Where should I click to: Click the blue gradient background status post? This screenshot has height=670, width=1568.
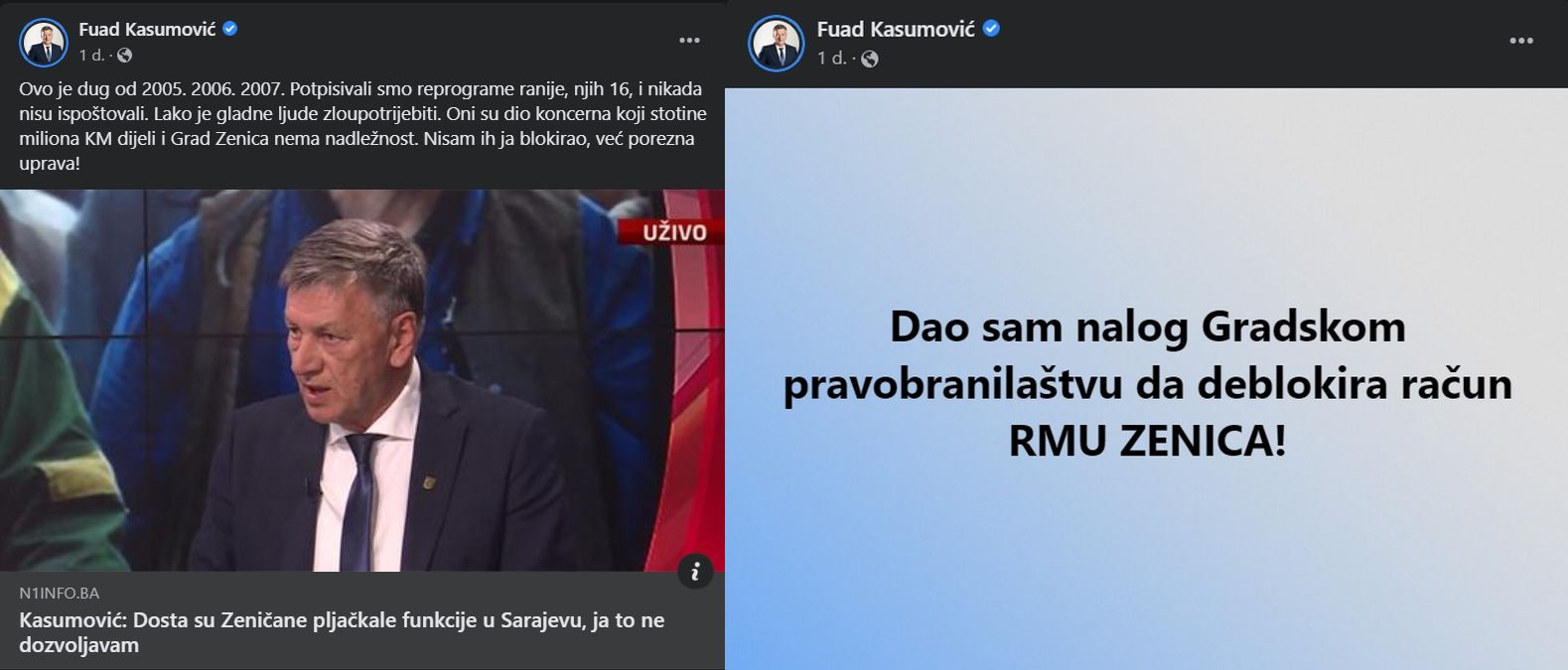tap(1146, 378)
